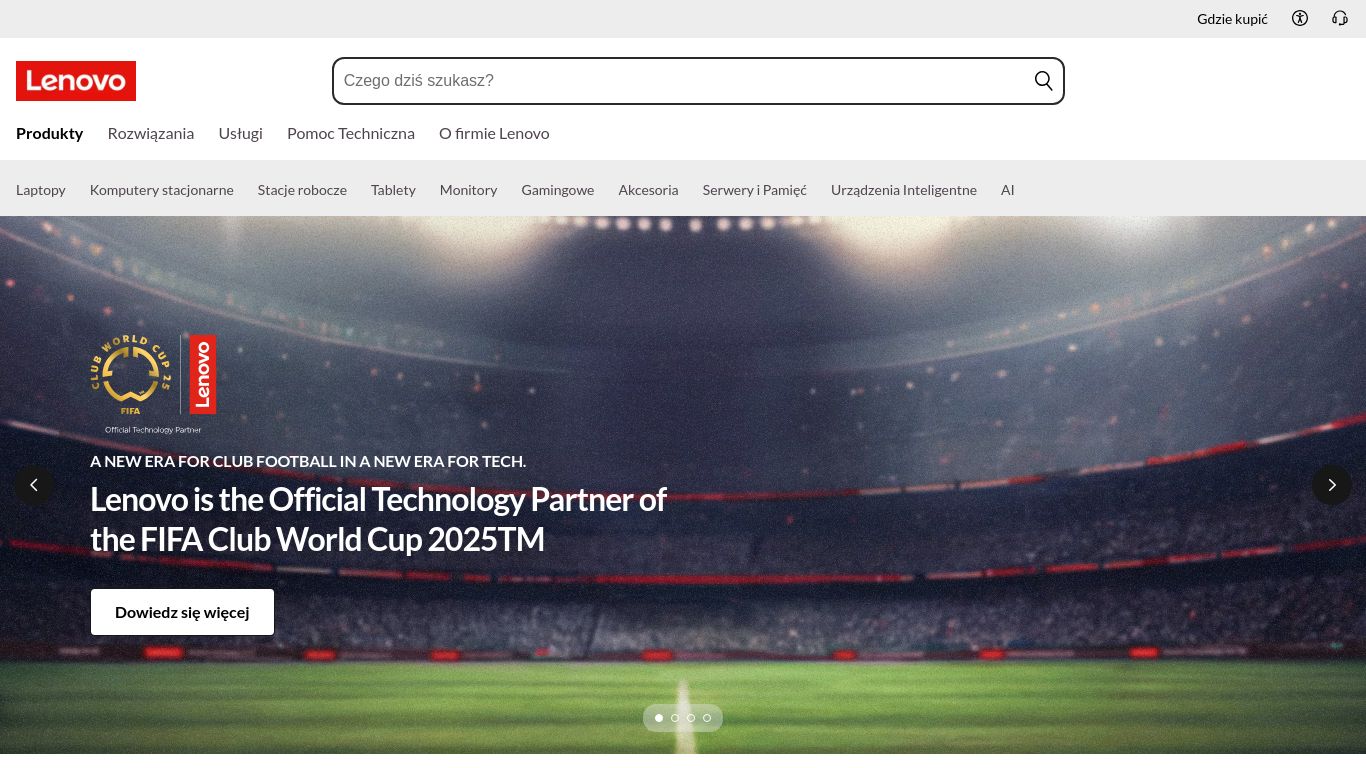Open the Rozwiązania menu

151,133
